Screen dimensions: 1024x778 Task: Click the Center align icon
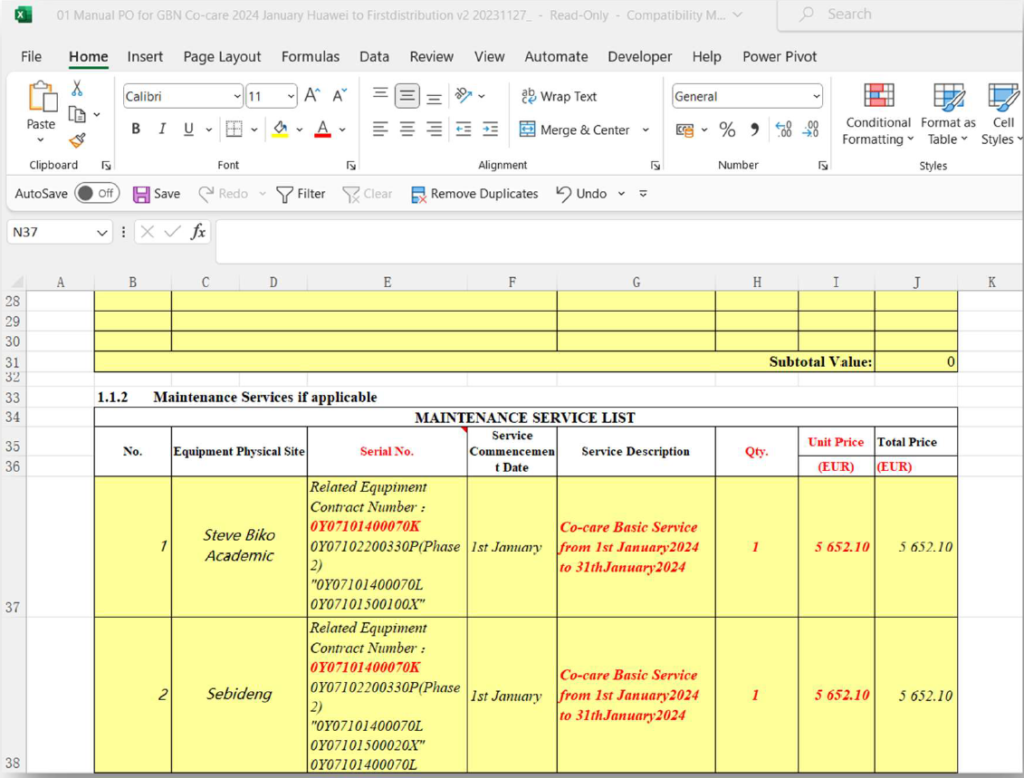[x=407, y=129]
